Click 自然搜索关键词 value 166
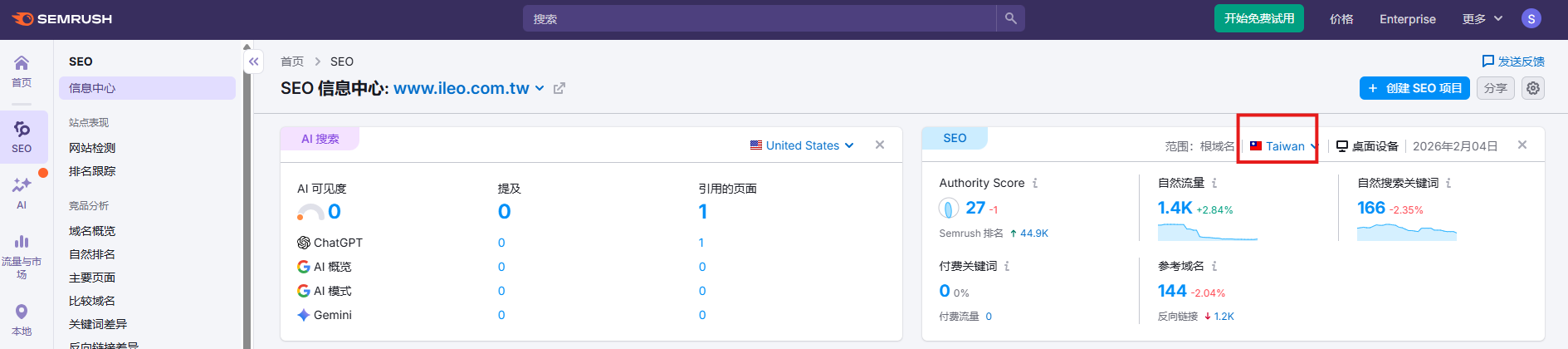Viewport: 1568px width, 349px height. (1370, 208)
